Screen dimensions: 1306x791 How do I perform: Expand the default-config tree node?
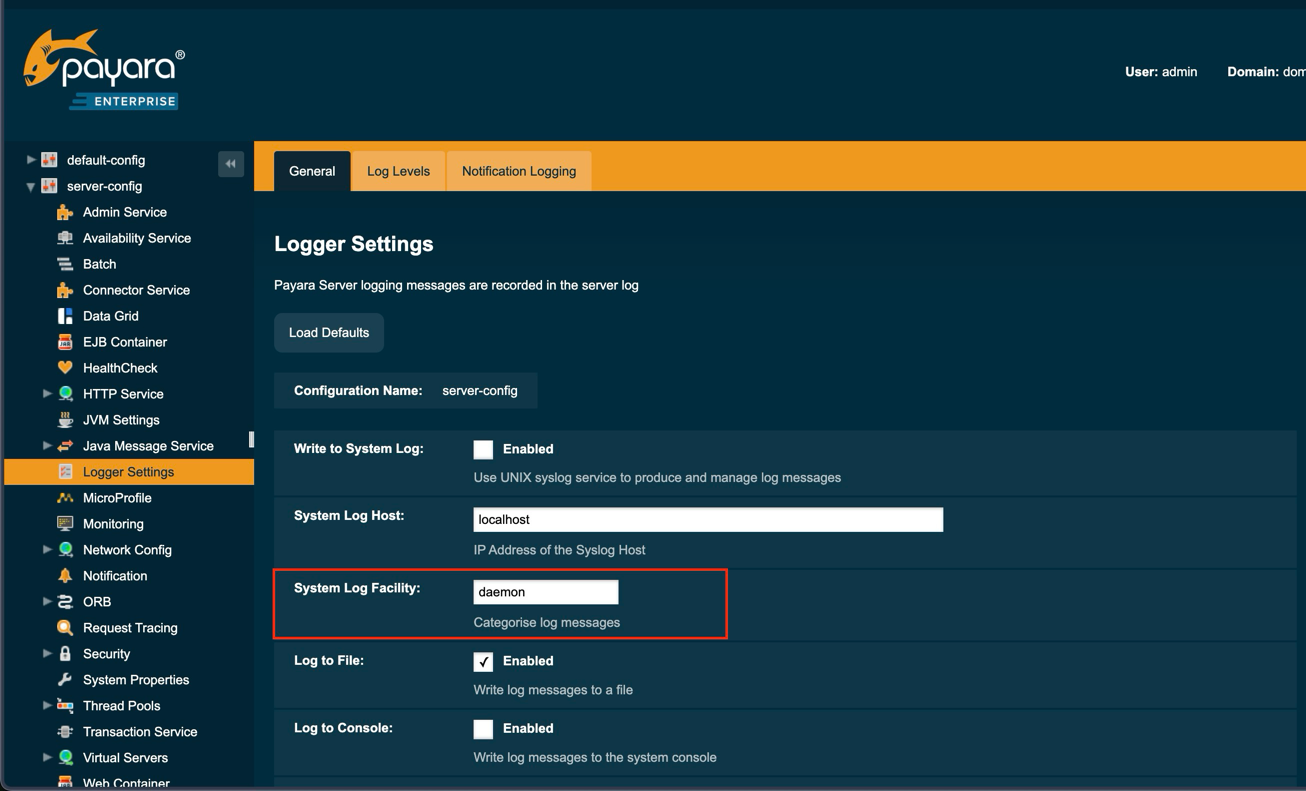31,160
